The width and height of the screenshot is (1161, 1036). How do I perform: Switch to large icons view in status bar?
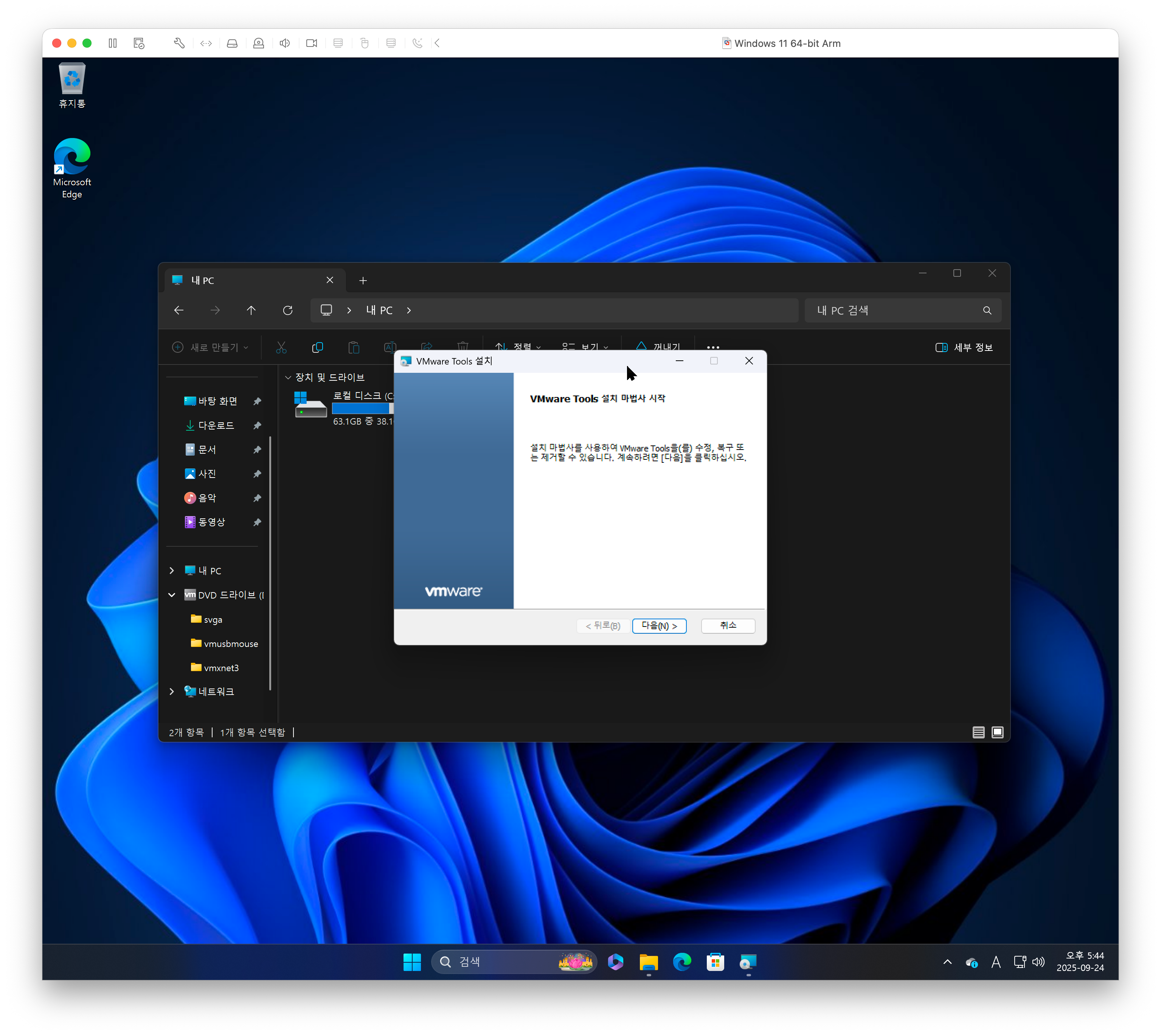[x=998, y=733]
